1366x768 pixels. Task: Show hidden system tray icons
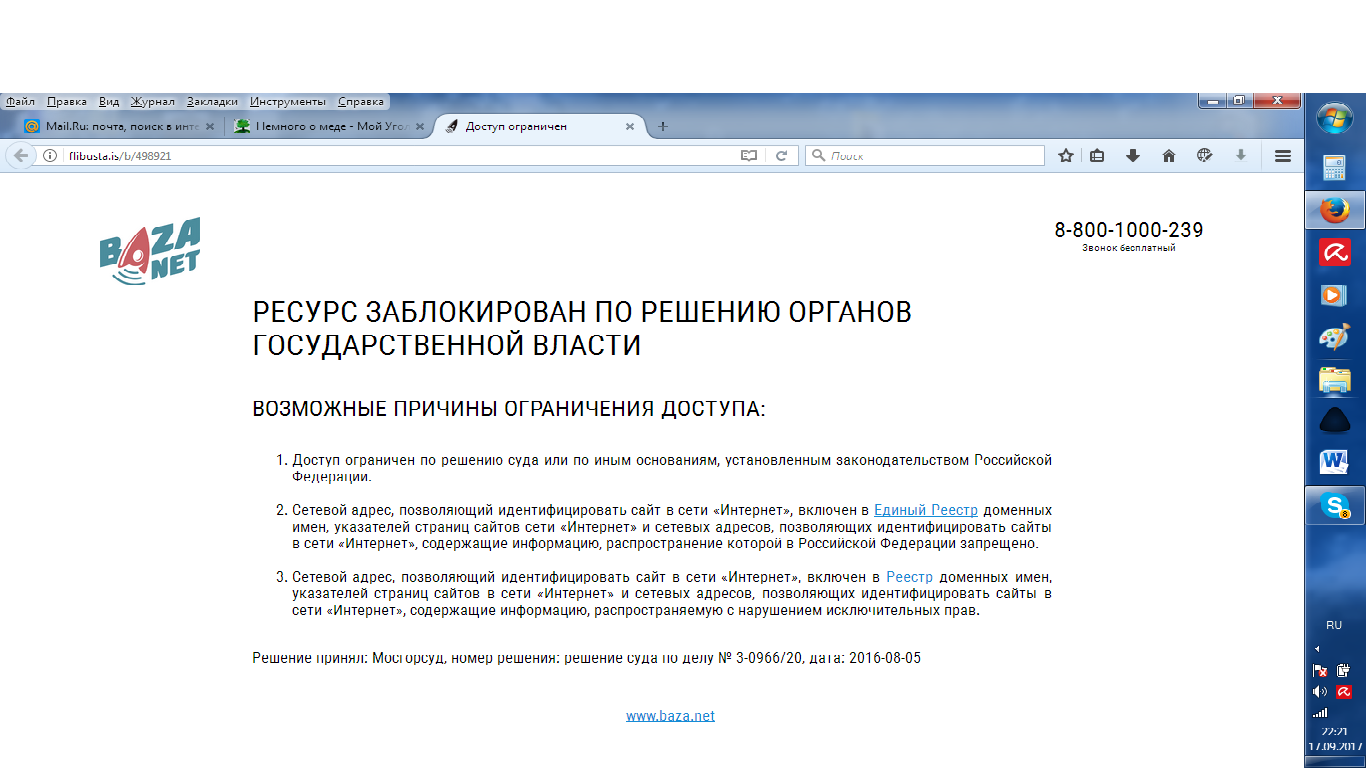pos(1317,649)
